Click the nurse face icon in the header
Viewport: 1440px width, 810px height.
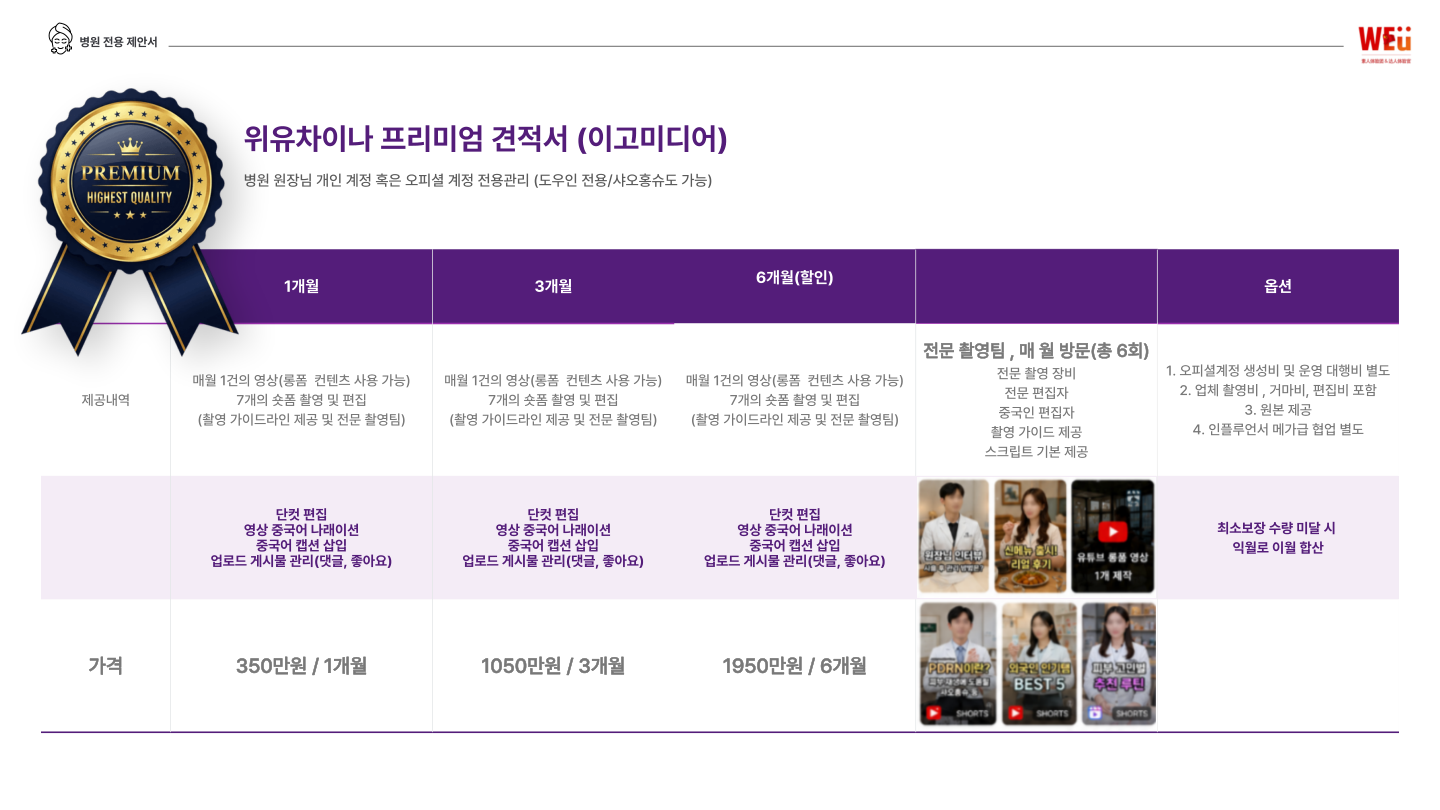(60, 39)
